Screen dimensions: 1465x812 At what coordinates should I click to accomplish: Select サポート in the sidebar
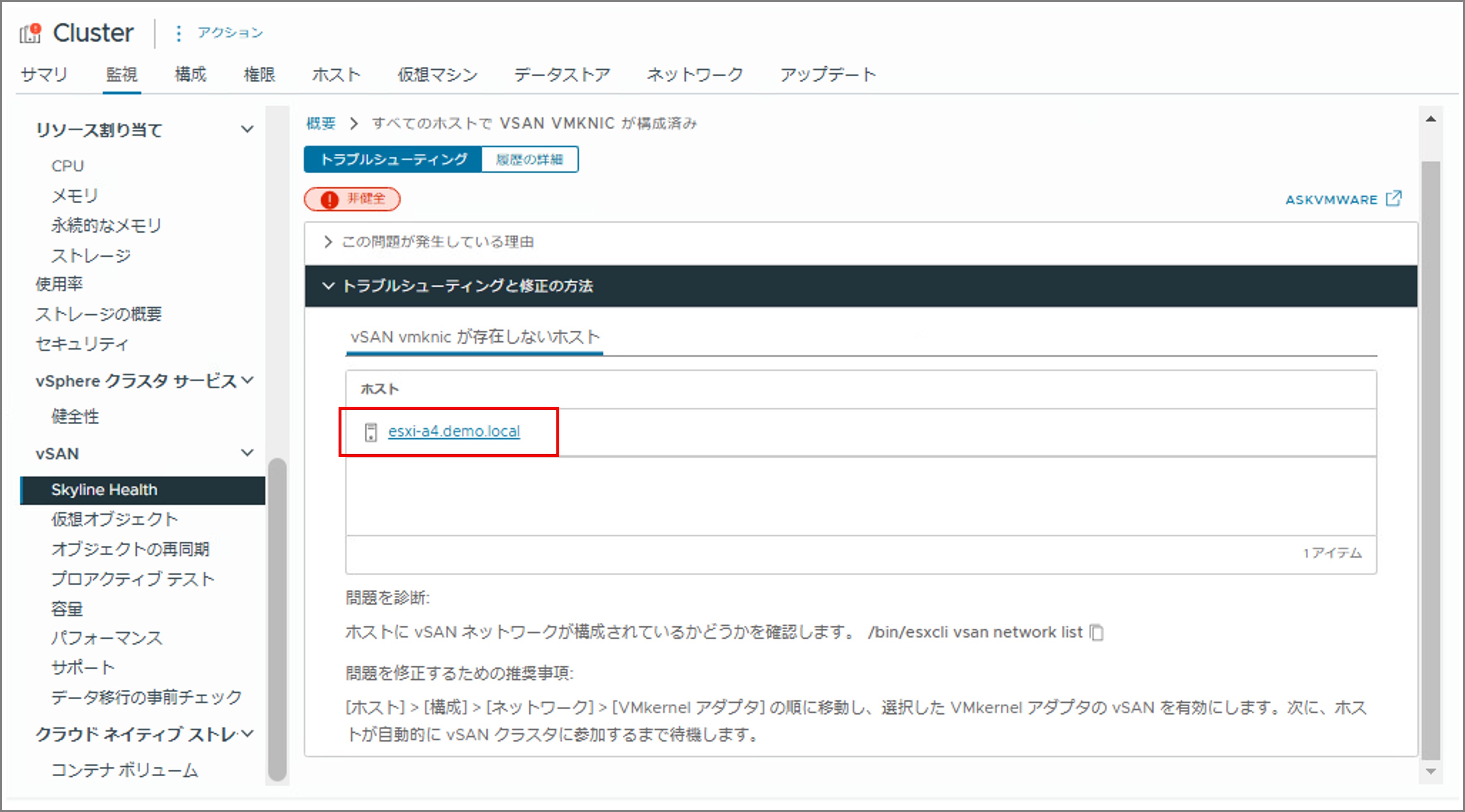pyautogui.click(x=83, y=668)
